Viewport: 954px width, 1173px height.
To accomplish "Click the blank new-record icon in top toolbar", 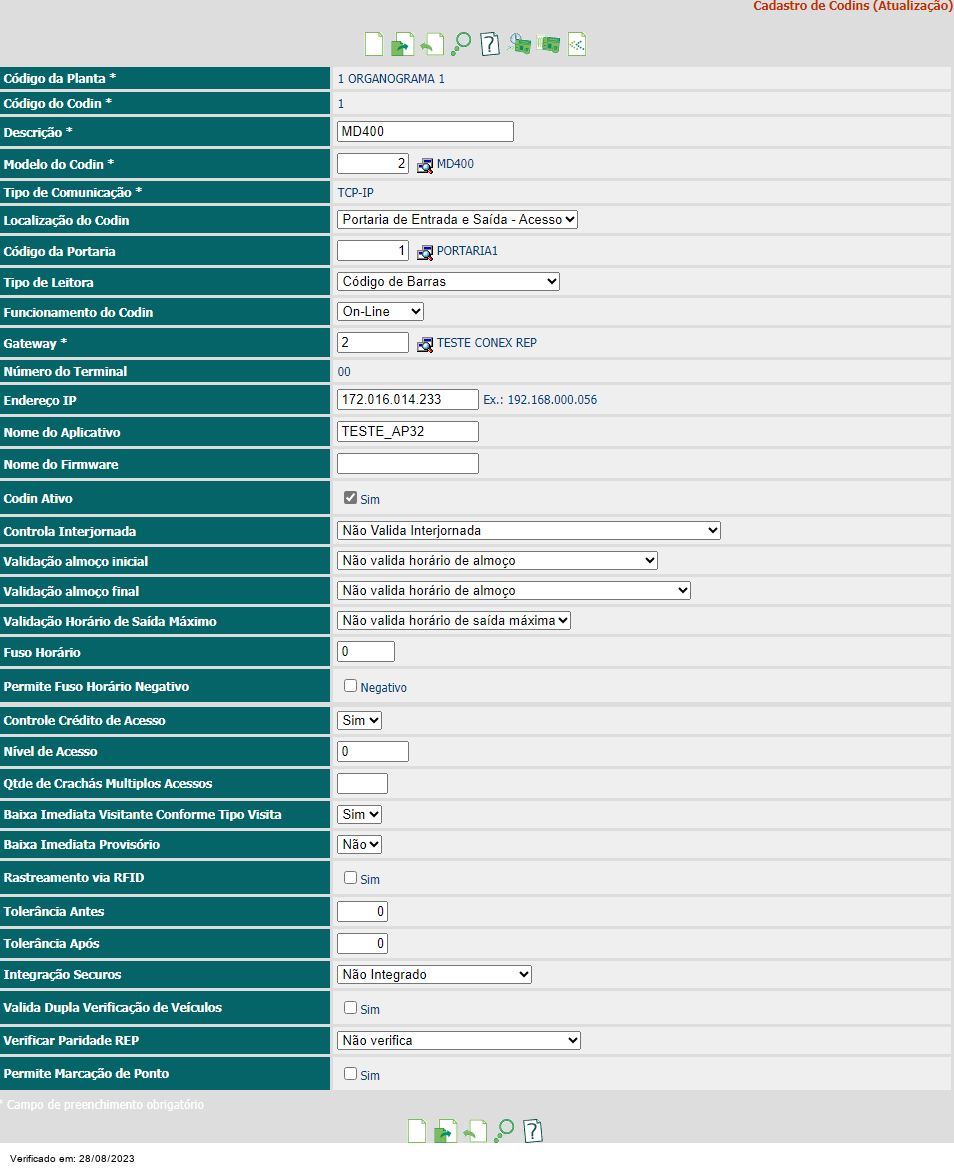I will 373,44.
